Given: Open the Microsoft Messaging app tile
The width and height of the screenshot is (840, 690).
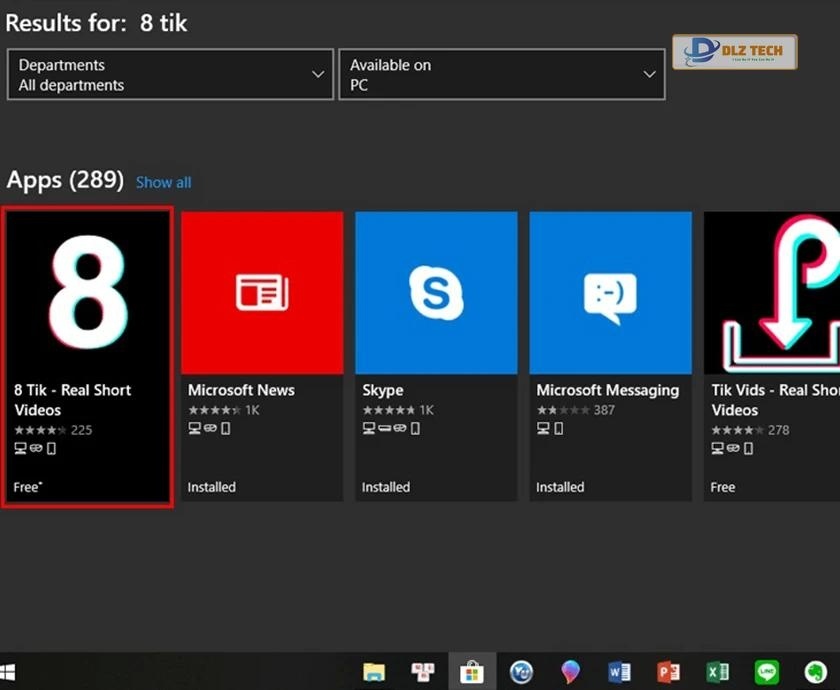Looking at the screenshot, I should [x=610, y=292].
